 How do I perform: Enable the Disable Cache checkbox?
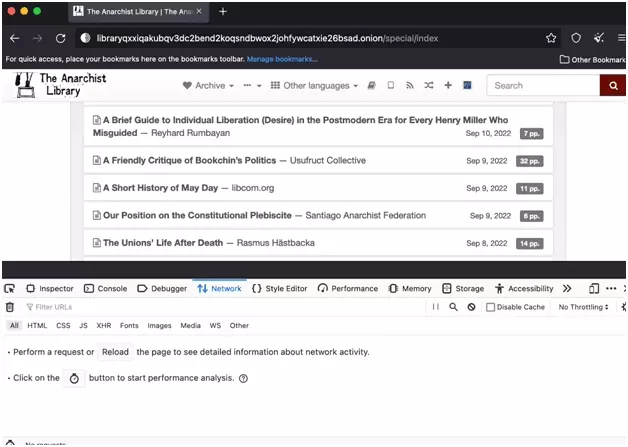491,307
